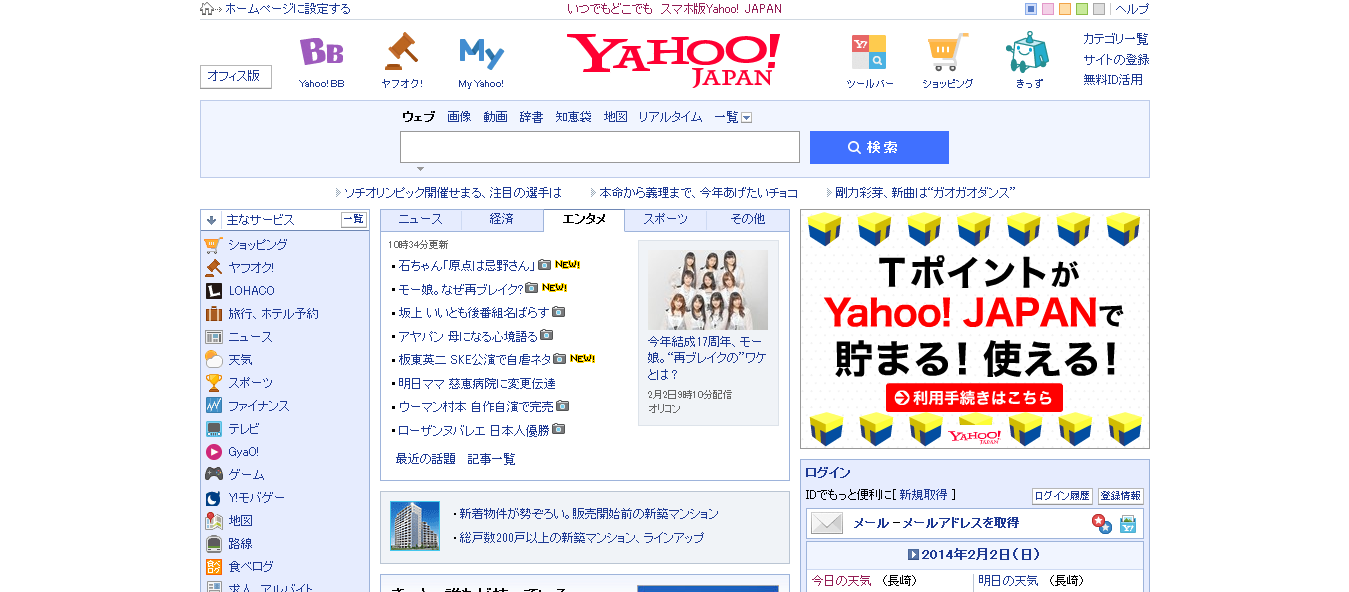The height and width of the screenshot is (592, 1349).
Task: Select the 画像 search tab
Action: 459,117
